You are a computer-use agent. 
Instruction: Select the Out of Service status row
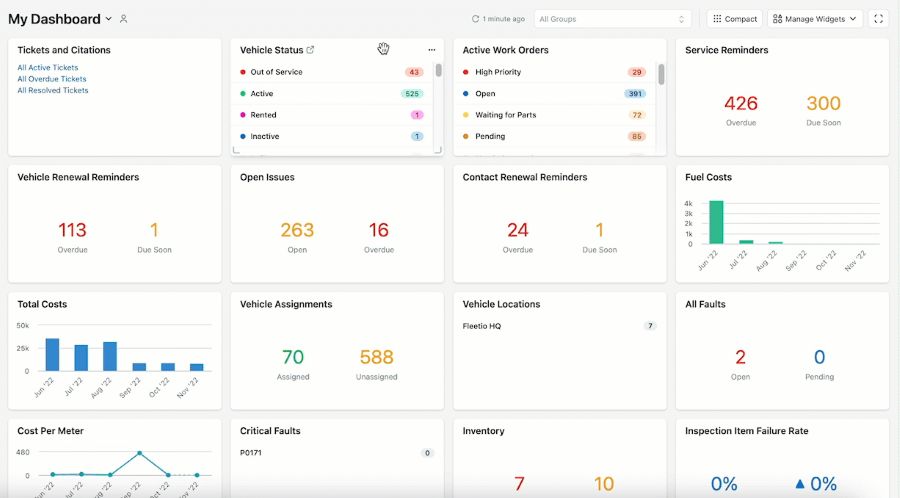(x=332, y=72)
